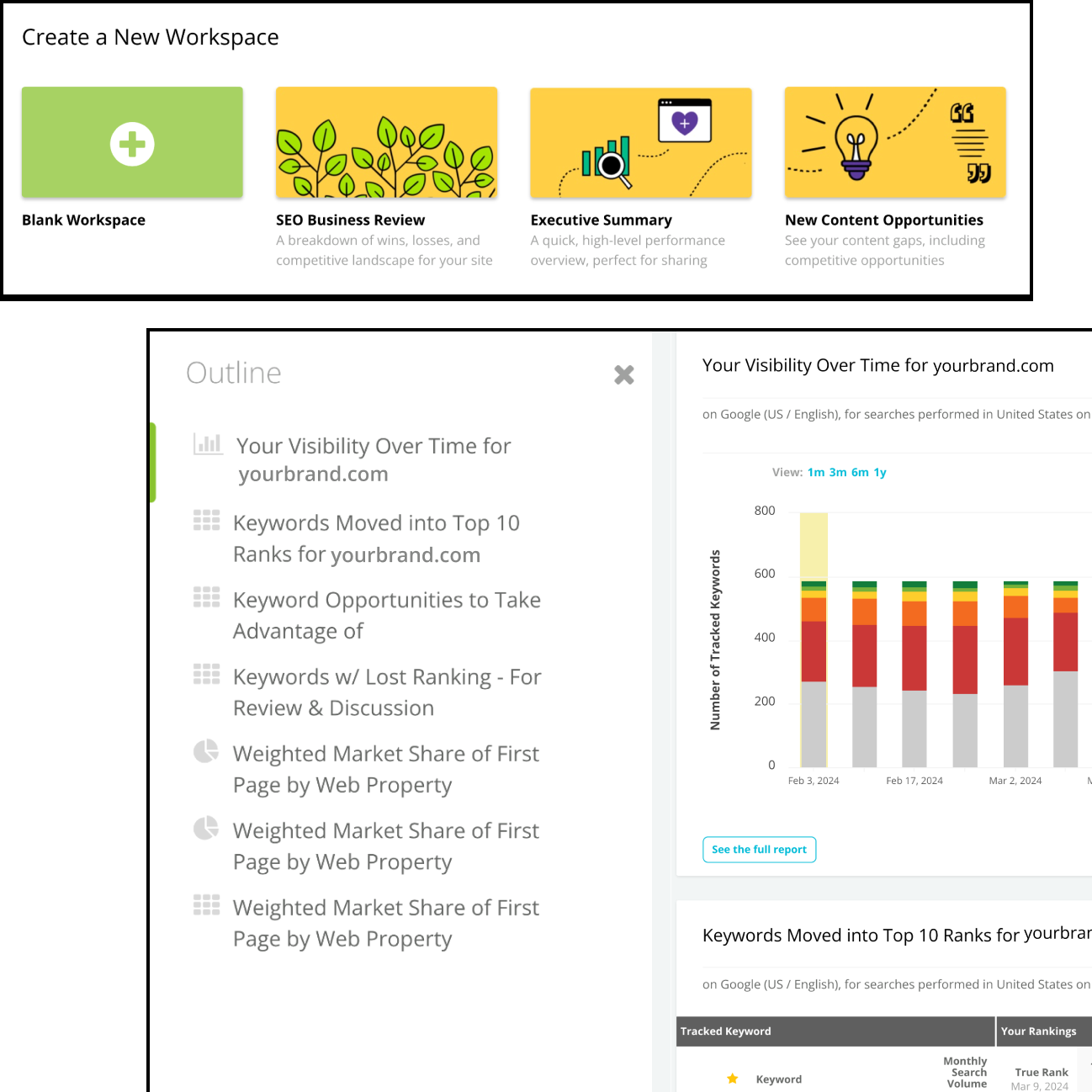Click the table icon beside last Weighted Market Share item

[206, 904]
